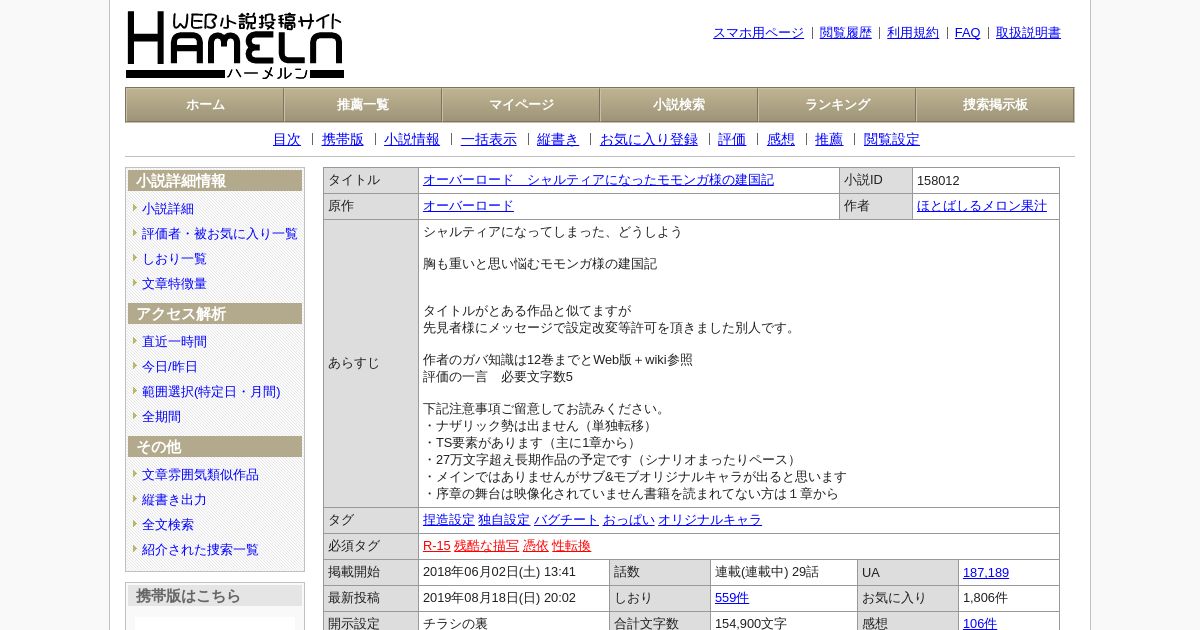Open 評価者・被お気に入り一覧 in sidebar
This screenshot has width=1200, height=630.
click(220, 234)
